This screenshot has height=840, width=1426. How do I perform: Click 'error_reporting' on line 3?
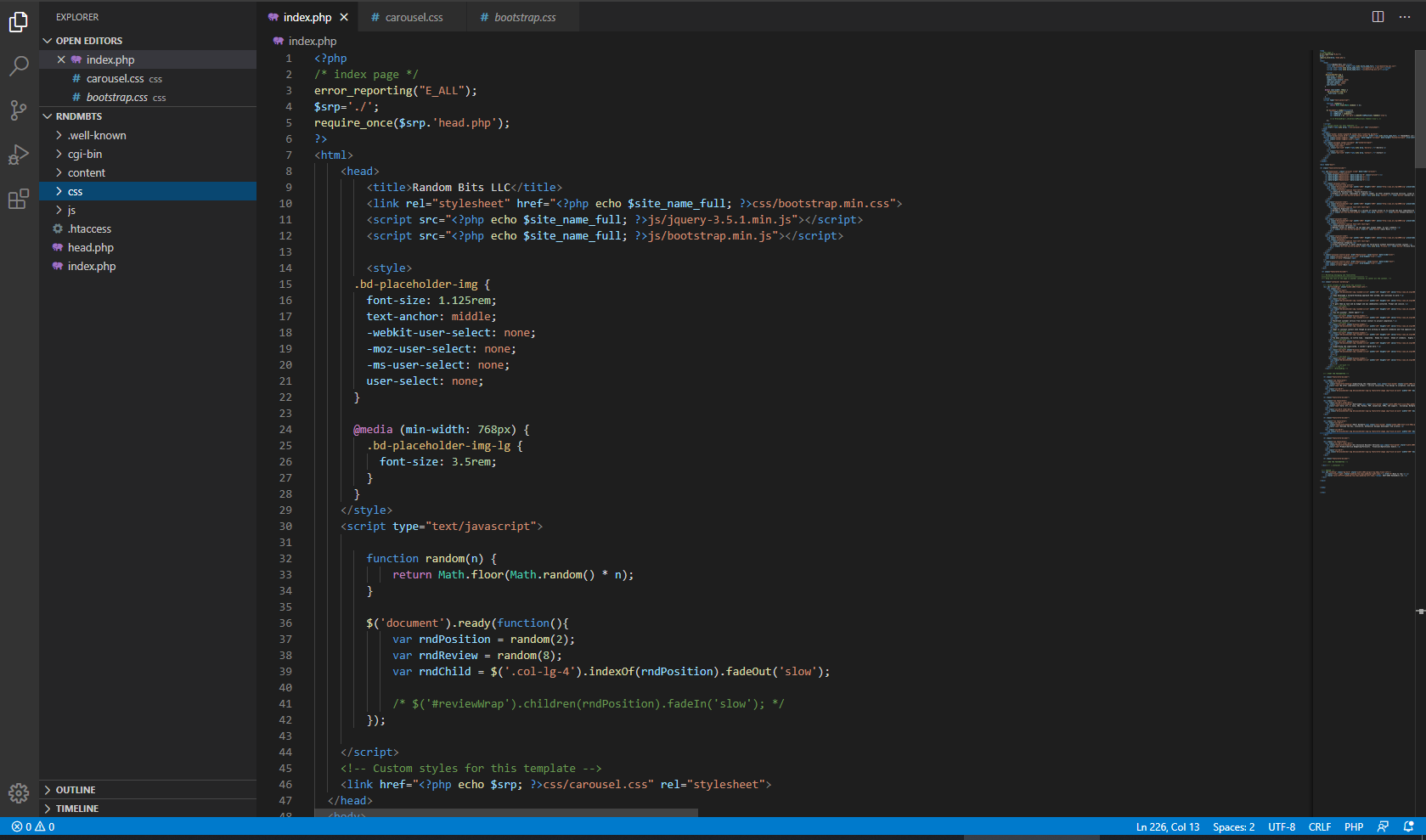tap(364, 91)
